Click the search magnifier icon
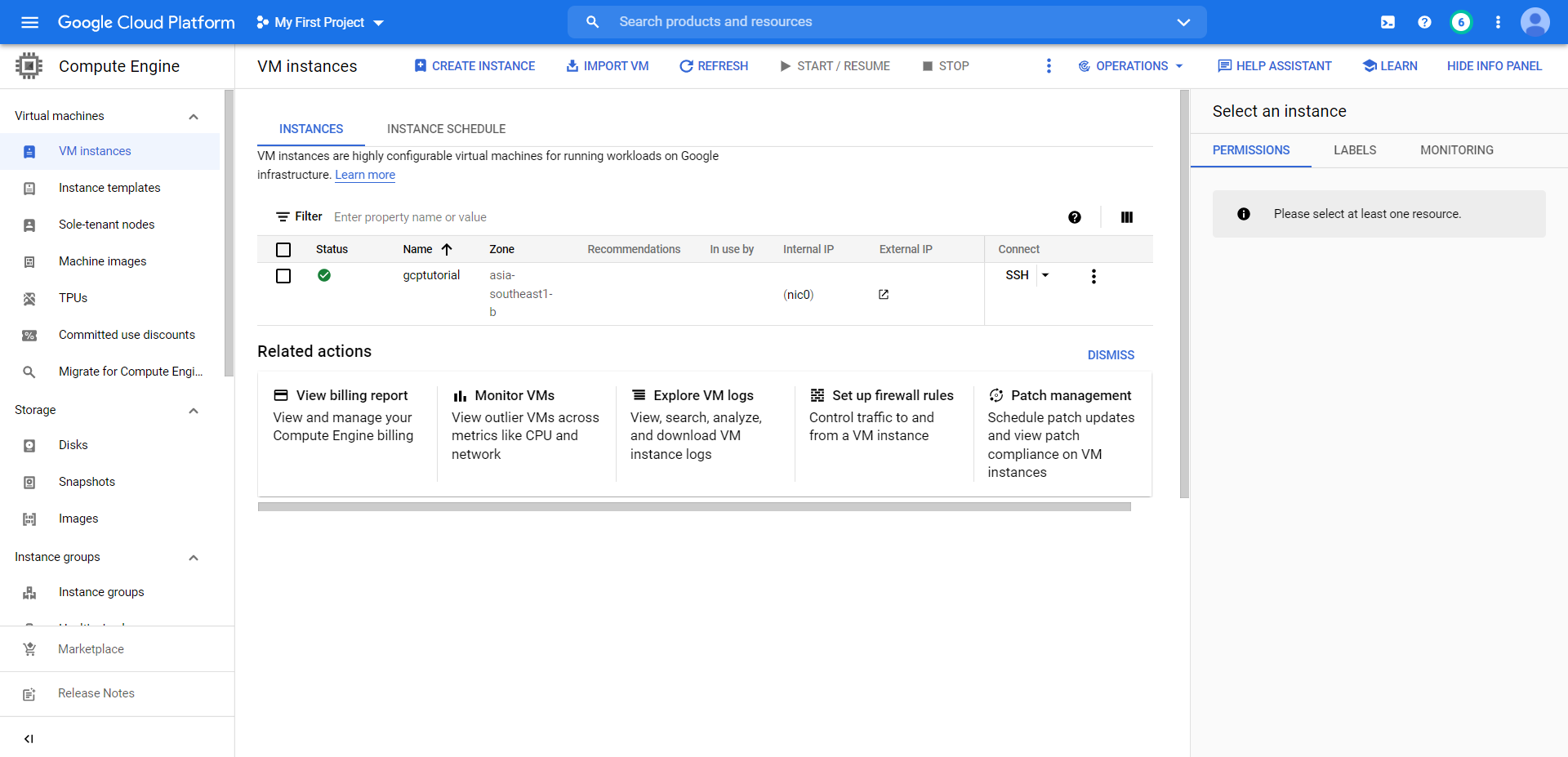 point(593,22)
